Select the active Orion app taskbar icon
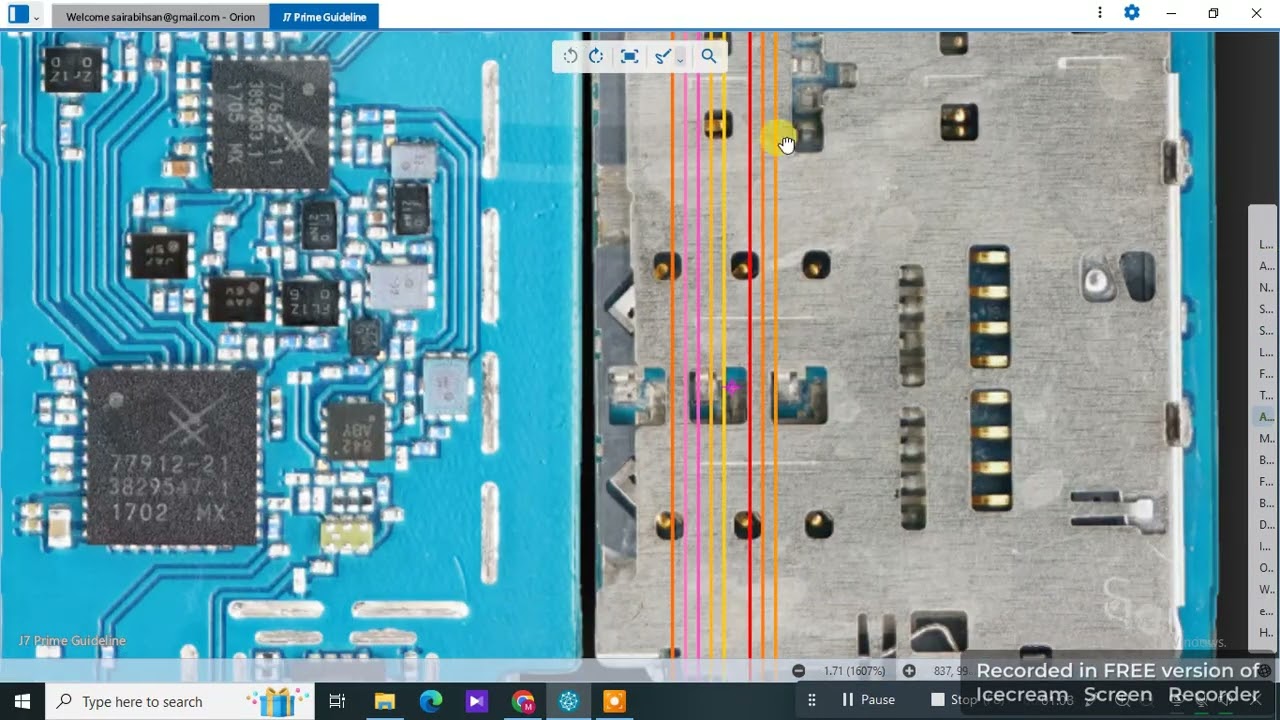Image resolution: width=1280 pixels, height=720 pixels. pos(569,701)
